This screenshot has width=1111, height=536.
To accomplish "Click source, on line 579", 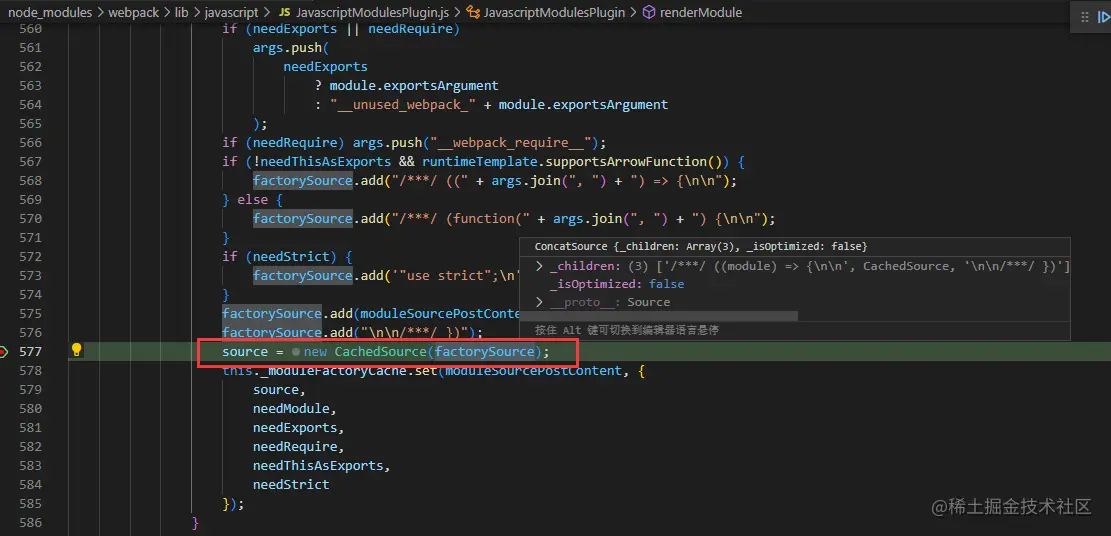I will (x=279, y=389).
